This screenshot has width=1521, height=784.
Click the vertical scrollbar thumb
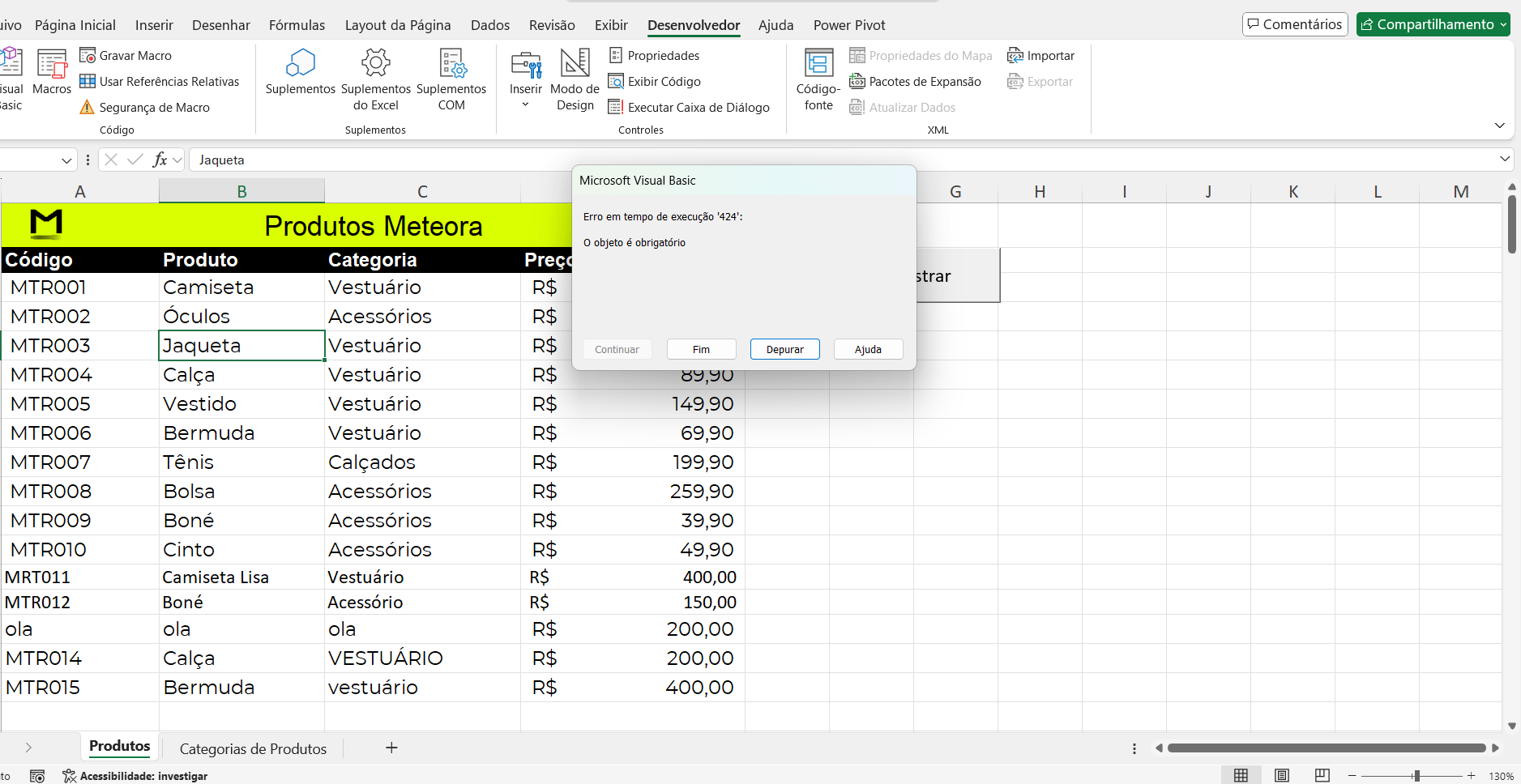[1512, 223]
